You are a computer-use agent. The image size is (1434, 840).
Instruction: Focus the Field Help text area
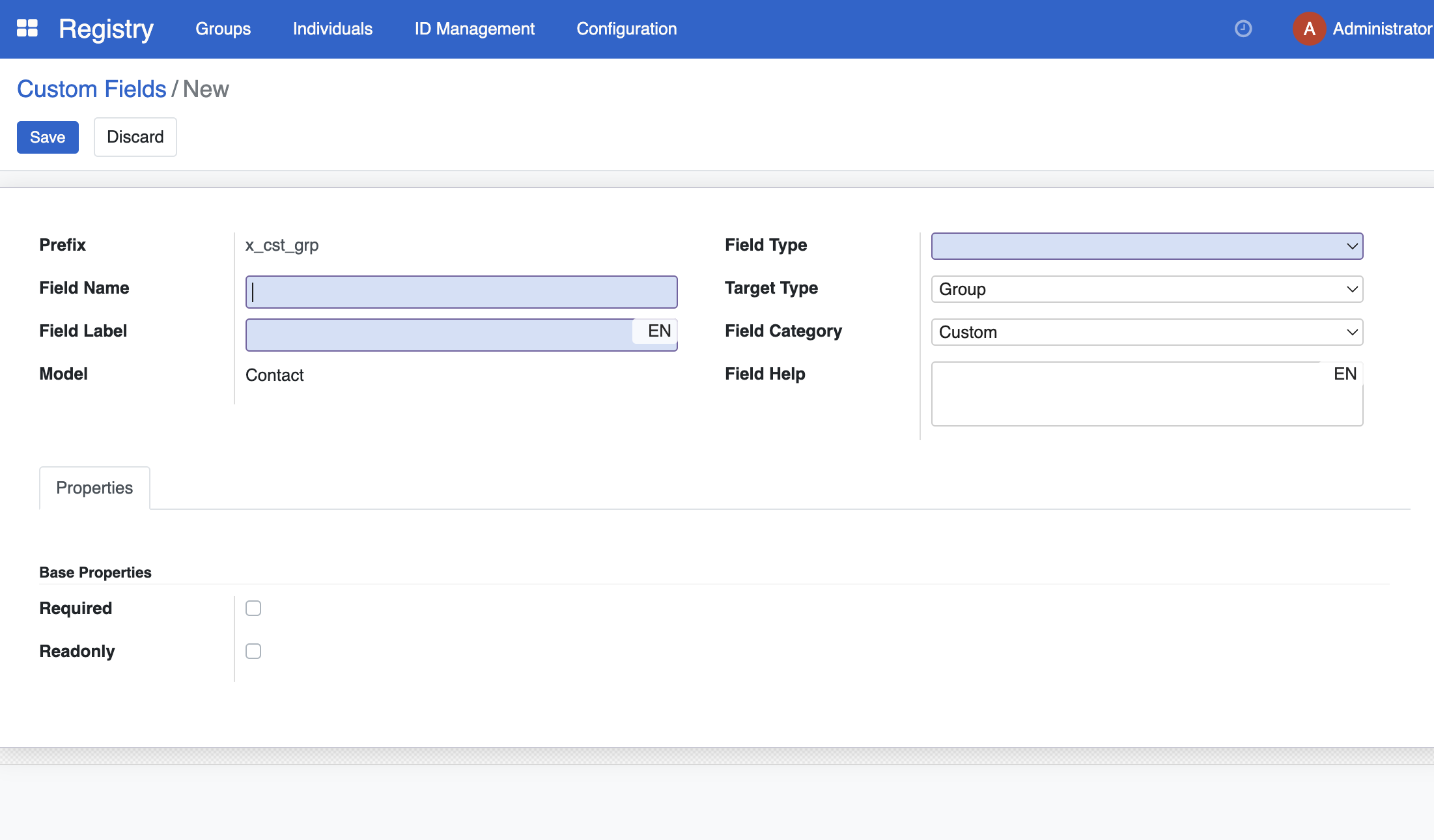coord(1147,394)
